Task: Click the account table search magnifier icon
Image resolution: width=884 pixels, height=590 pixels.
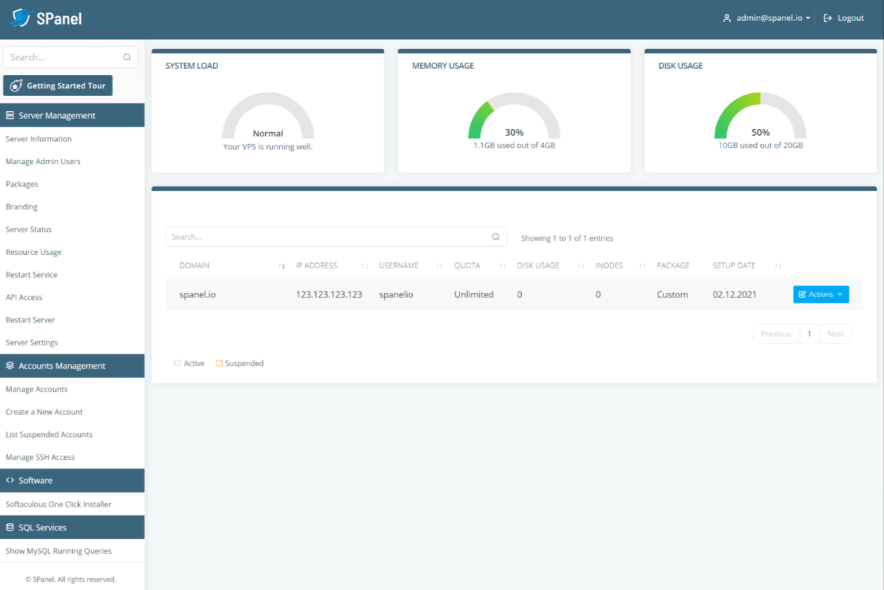Action: (x=495, y=237)
